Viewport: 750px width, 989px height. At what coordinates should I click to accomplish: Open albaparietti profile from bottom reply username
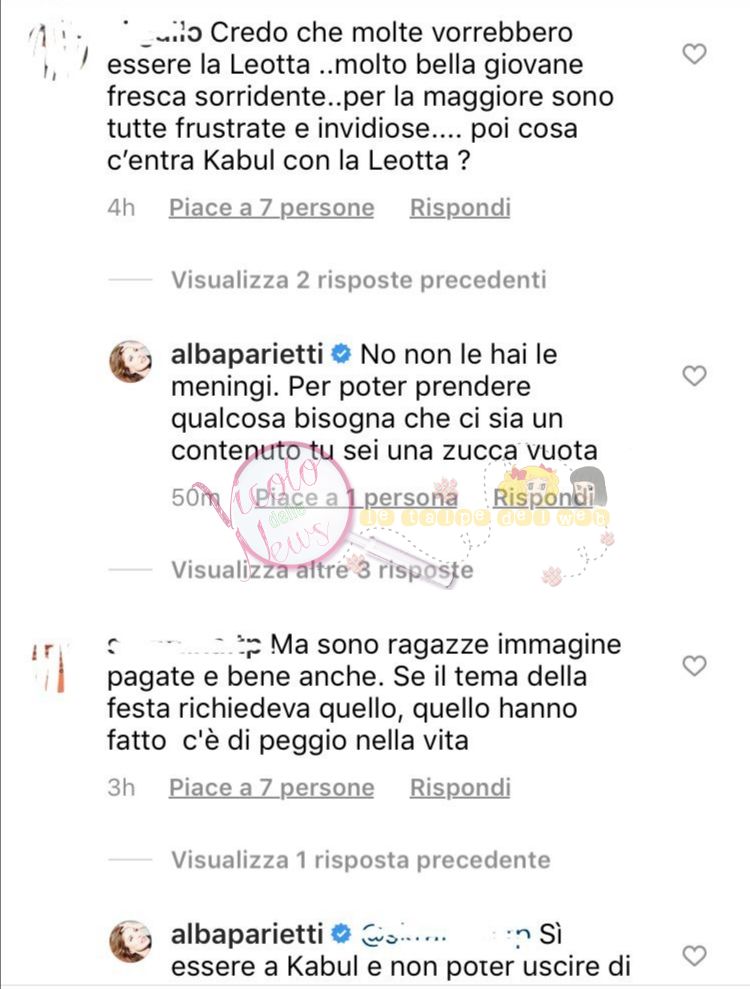point(247,934)
